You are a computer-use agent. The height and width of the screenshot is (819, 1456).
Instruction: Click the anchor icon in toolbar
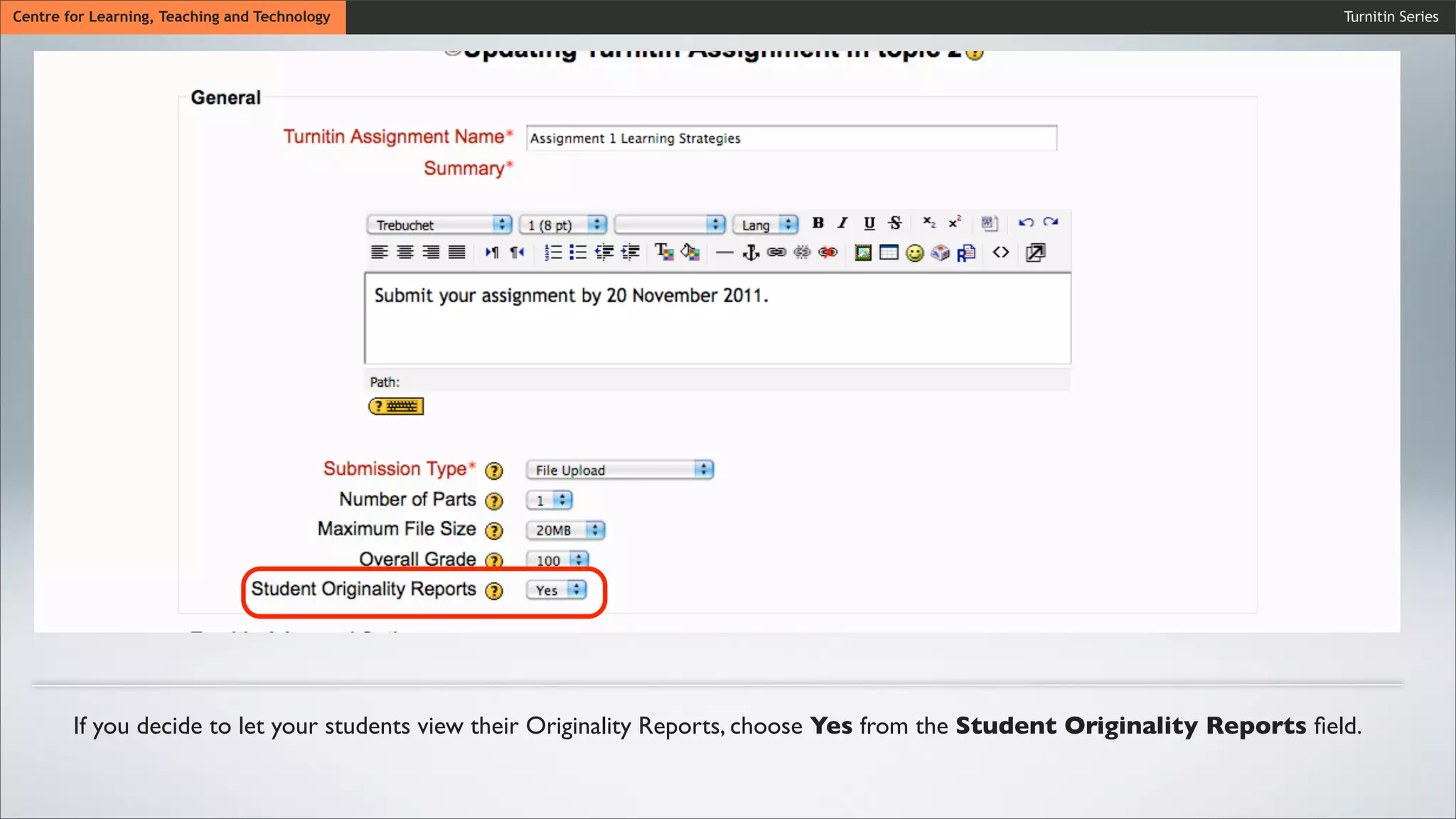751,253
